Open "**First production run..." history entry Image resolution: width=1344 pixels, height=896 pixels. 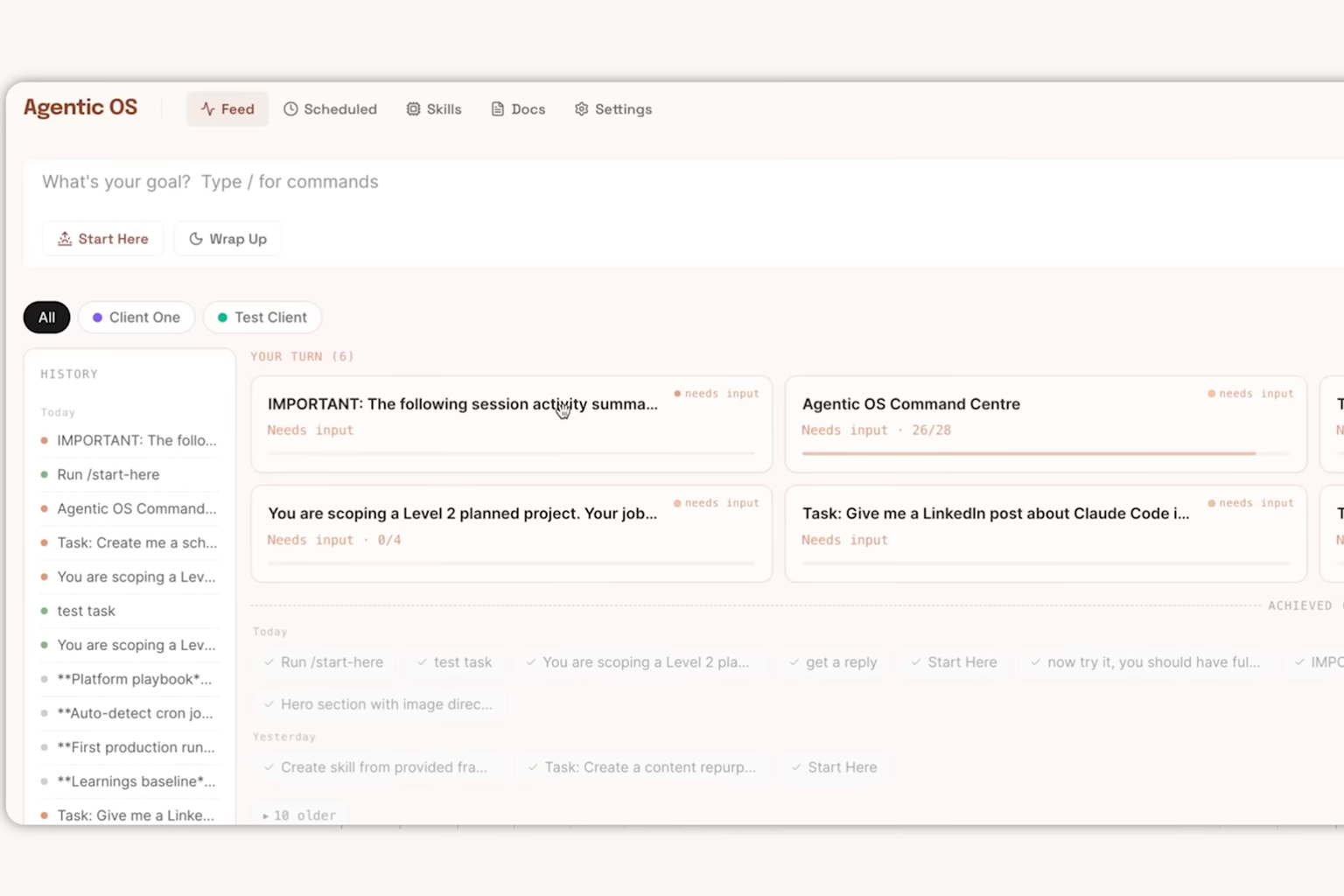point(129,747)
